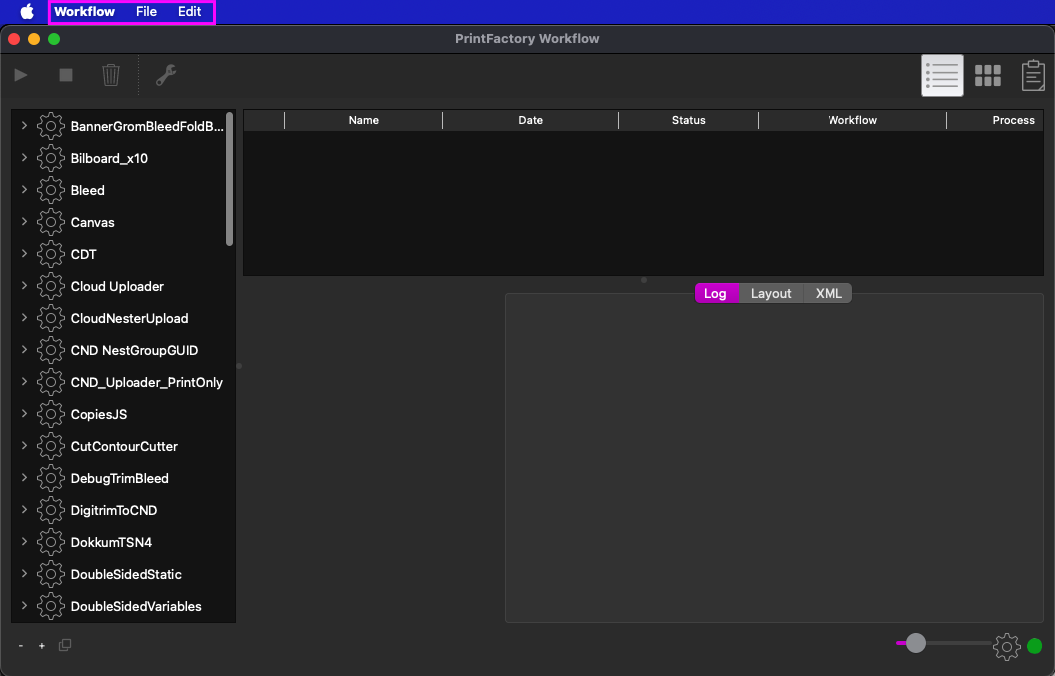Click the zoom slider handle
The height and width of the screenshot is (676, 1055).
(x=916, y=643)
